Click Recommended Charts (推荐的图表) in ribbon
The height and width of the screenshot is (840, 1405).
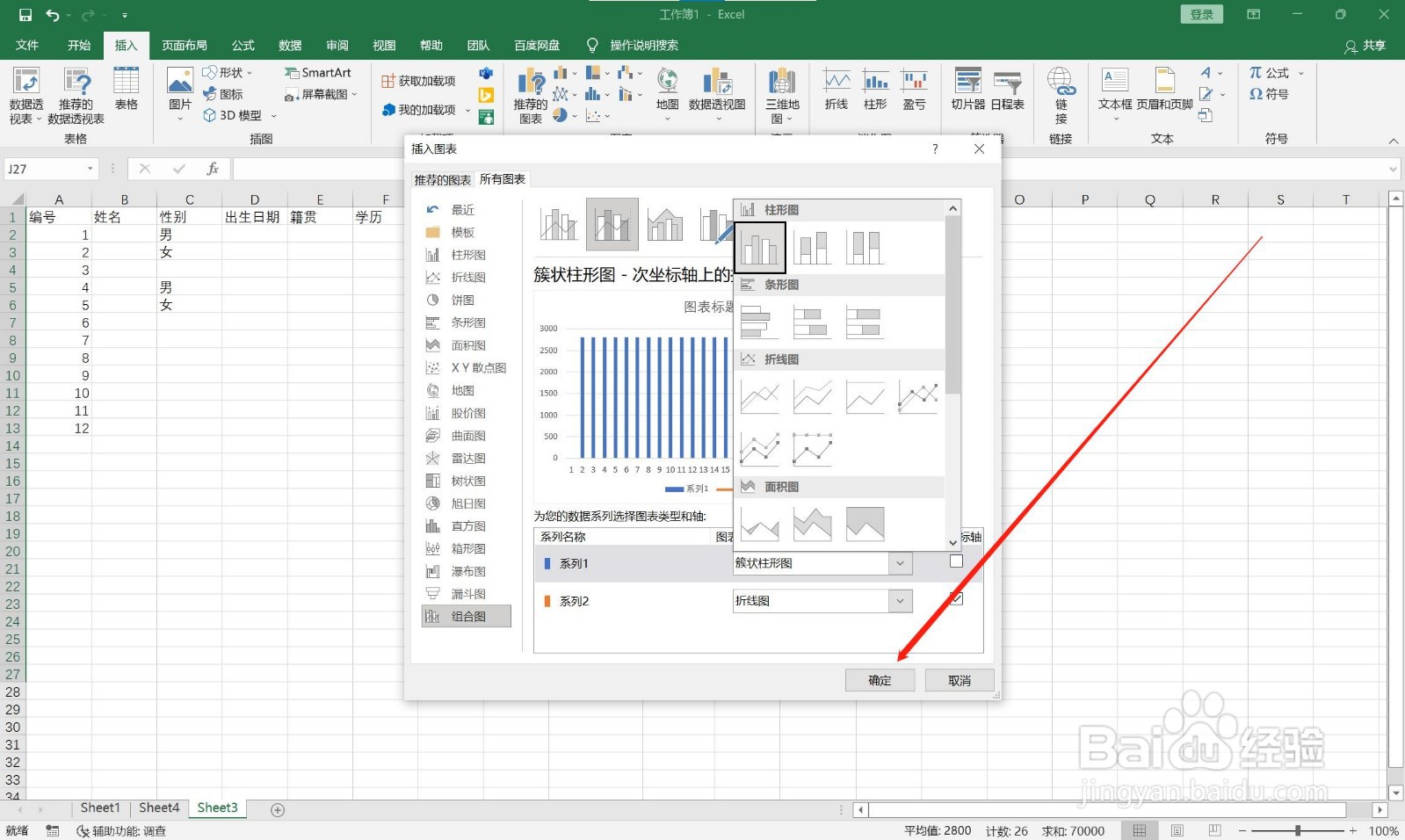[531, 96]
